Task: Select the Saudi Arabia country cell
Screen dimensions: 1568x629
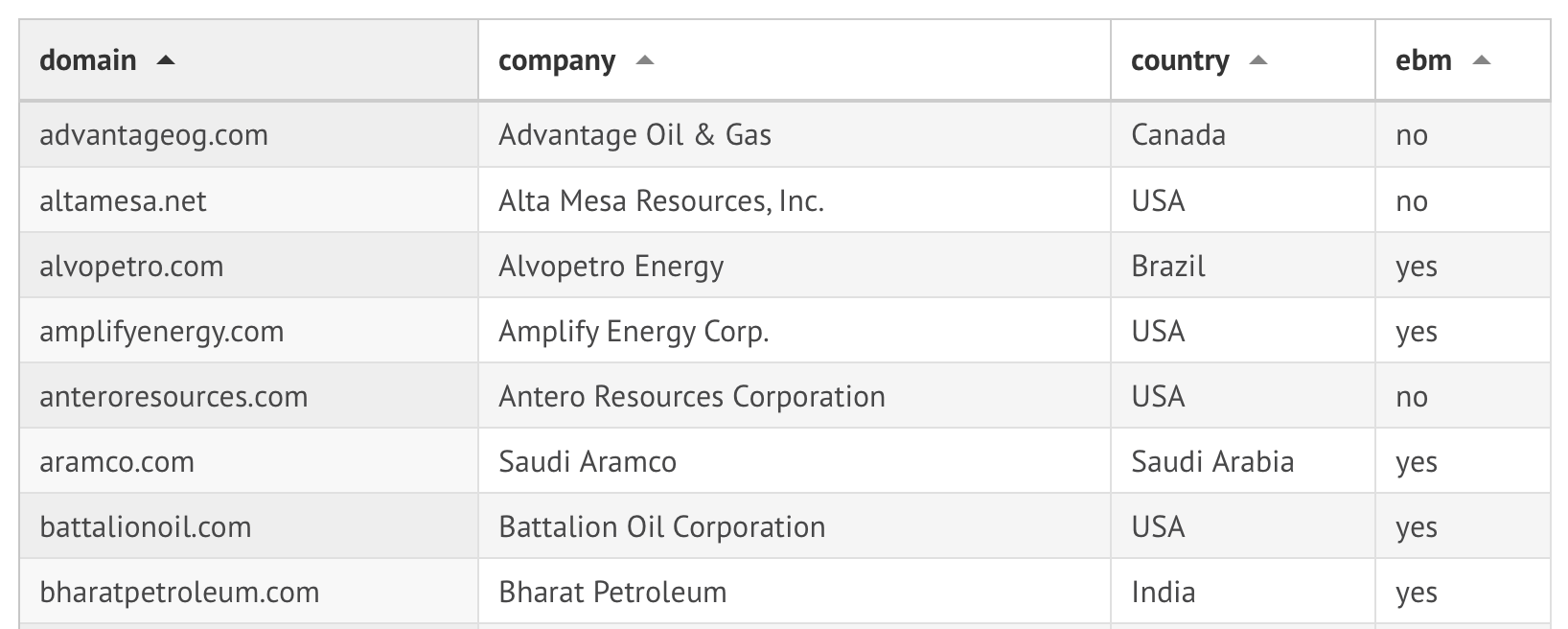Action: [1212, 461]
